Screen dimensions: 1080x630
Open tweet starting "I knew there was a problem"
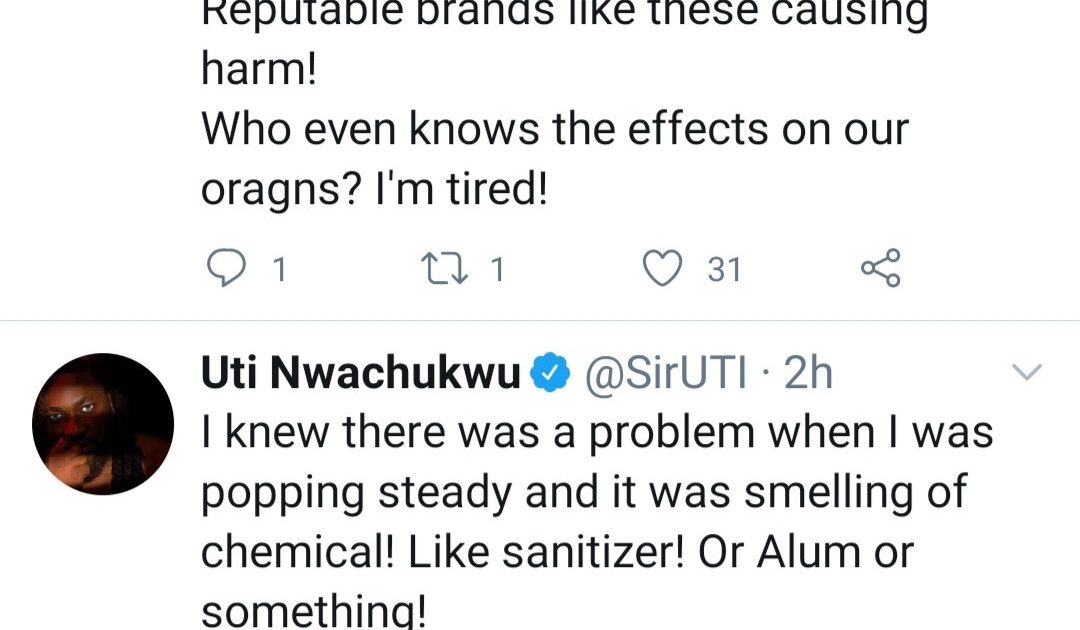click(597, 434)
